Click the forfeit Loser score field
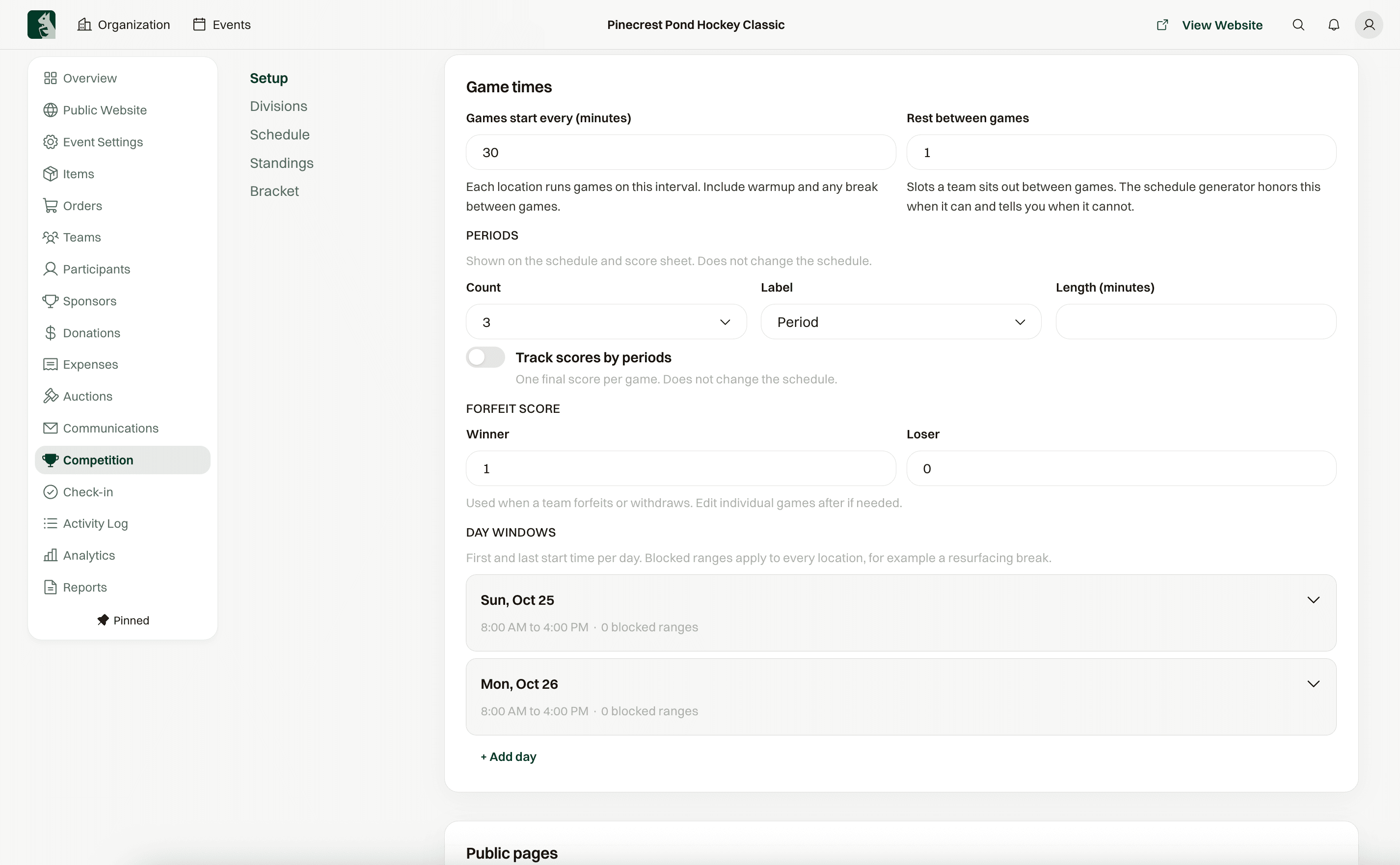This screenshot has height=865, width=1400. (x=1121, y=468)
